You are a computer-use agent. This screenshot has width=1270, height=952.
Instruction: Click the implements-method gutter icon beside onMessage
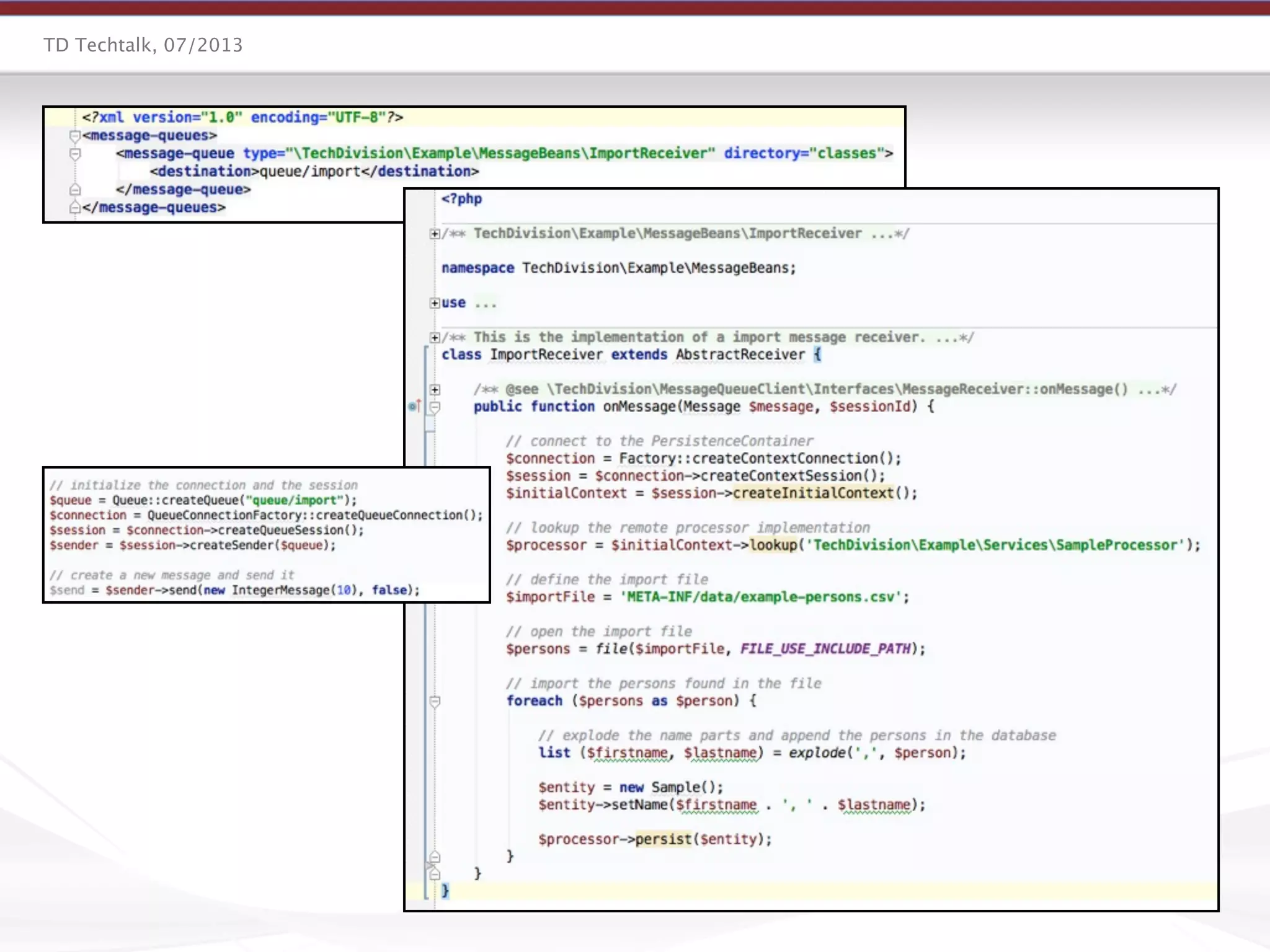[x=415, y=407]
